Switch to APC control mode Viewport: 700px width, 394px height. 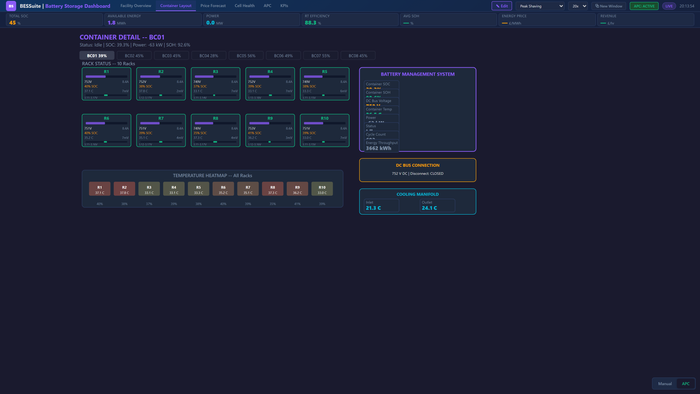tap(685, 384)
